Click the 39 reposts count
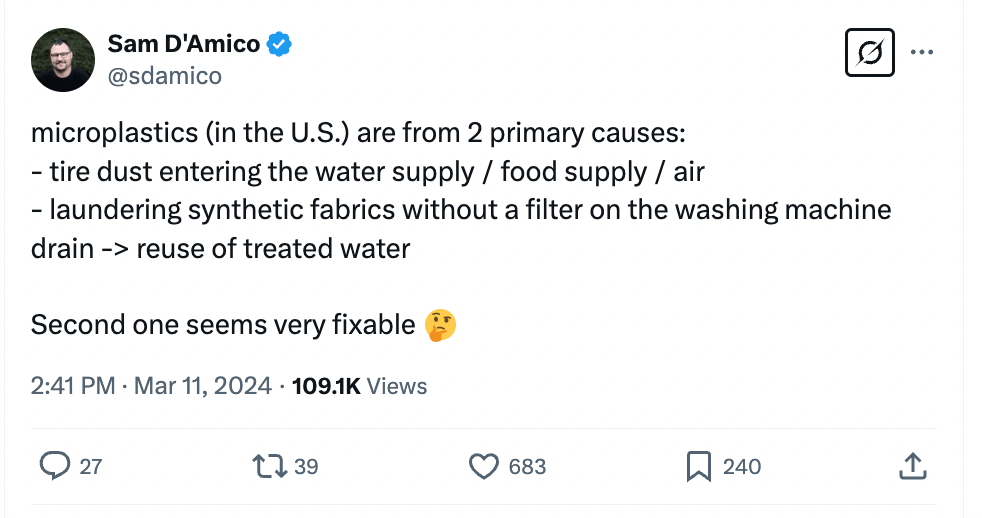The image size is (982, 518). (306, 467)
